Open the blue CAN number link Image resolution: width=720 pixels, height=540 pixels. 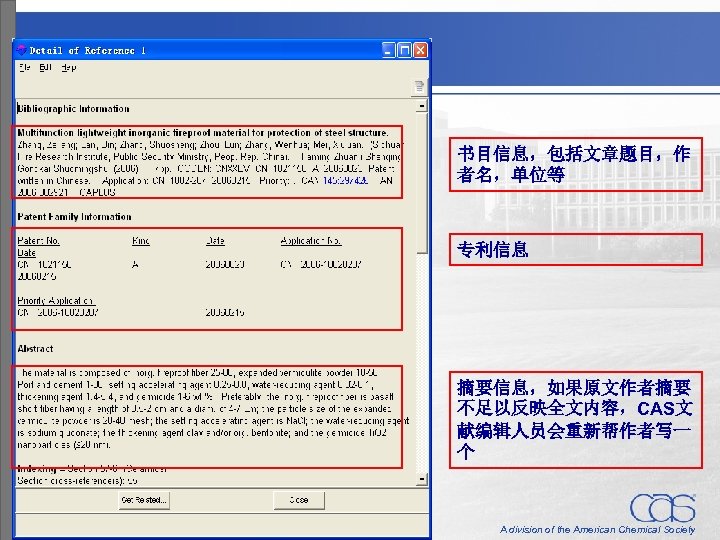click(x=345, y=180)
